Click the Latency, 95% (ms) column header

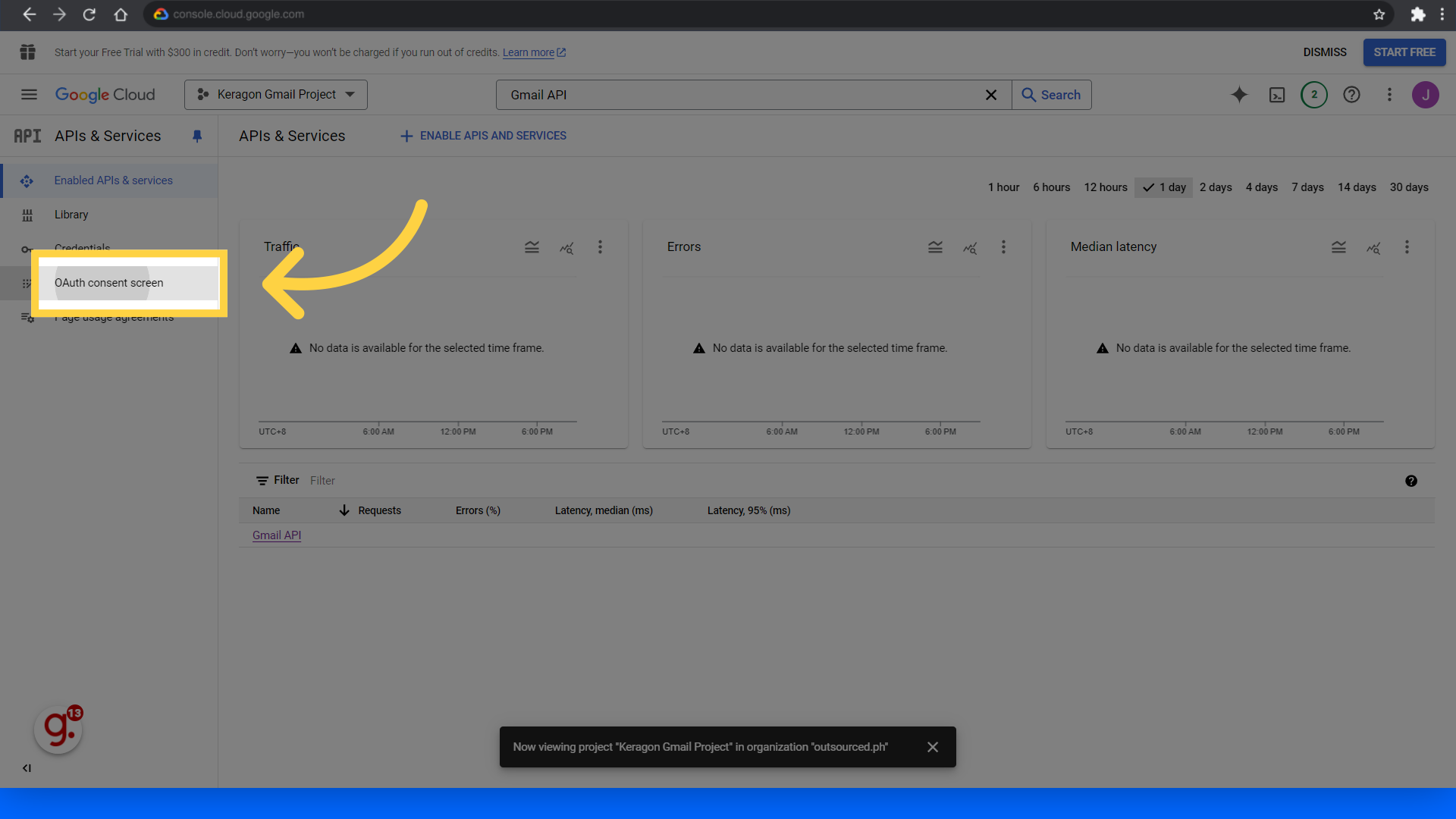pyautogui.click(x=748, y=510)
